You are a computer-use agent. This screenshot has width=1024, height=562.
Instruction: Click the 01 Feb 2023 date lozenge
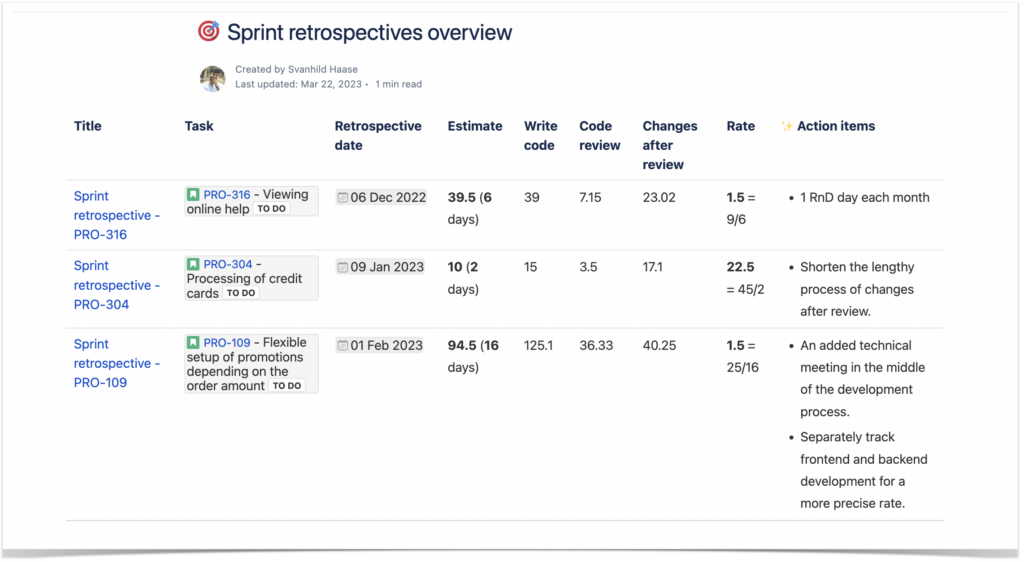[x=386, y=346]
